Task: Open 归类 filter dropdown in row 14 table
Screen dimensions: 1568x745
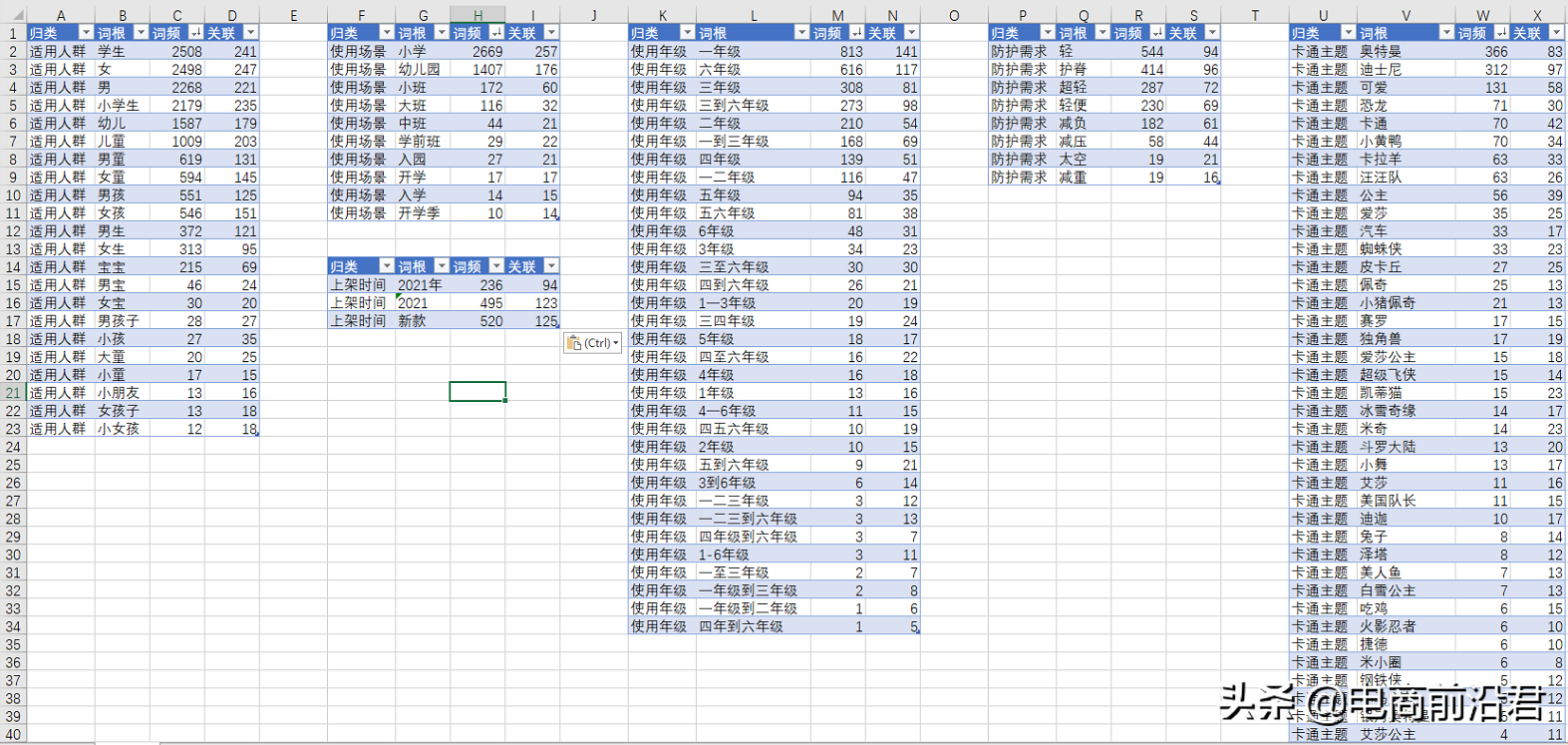Action: 387,266
